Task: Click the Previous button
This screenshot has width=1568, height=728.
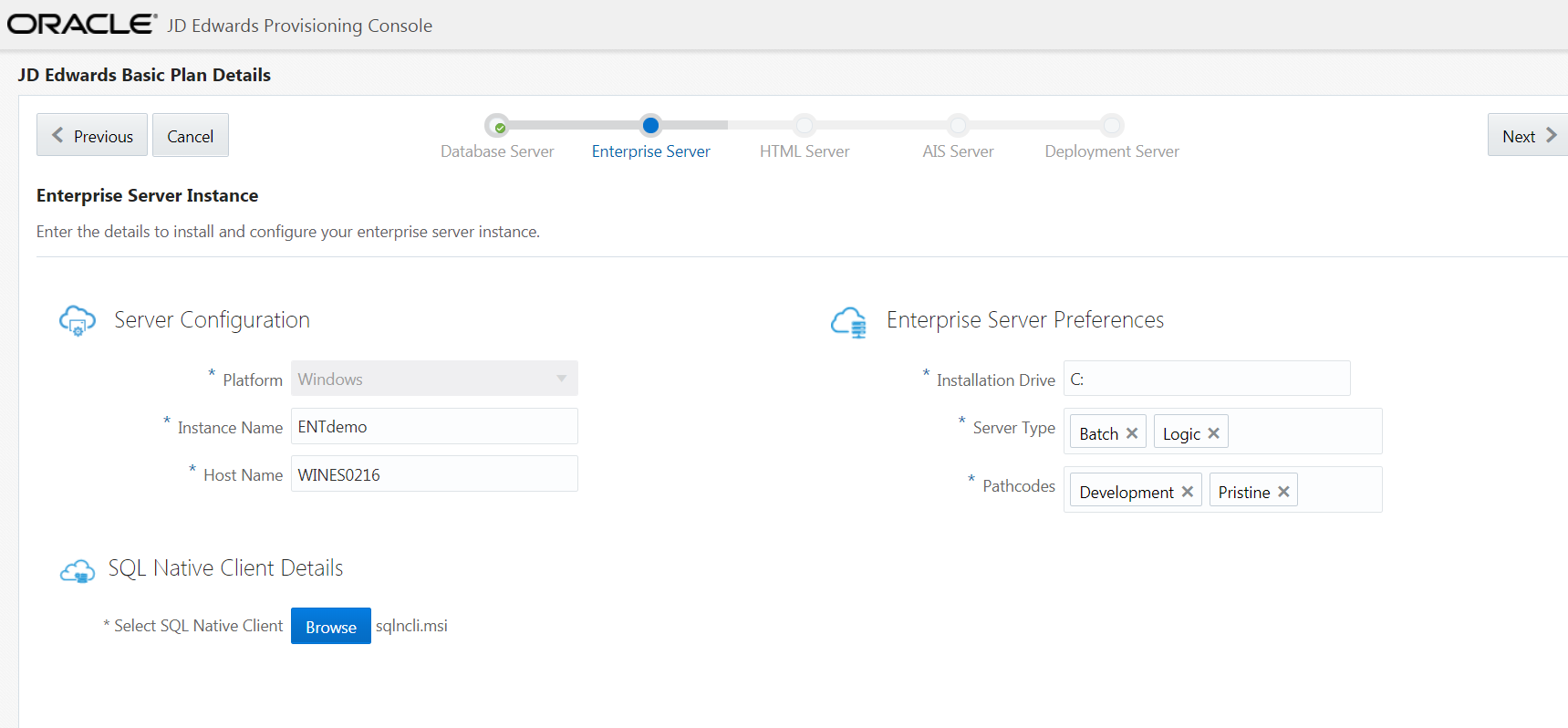Action: coord(92,135)
